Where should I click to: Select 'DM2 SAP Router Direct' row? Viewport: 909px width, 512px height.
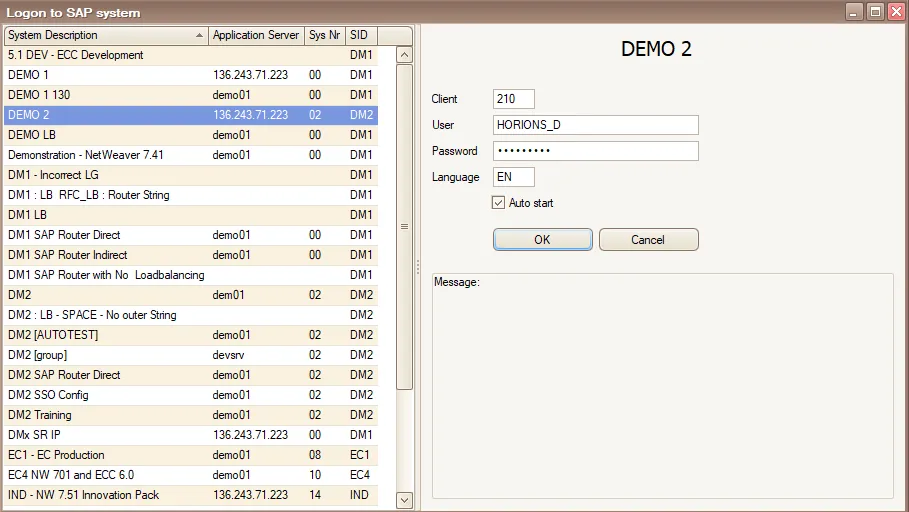click(191, 375)
